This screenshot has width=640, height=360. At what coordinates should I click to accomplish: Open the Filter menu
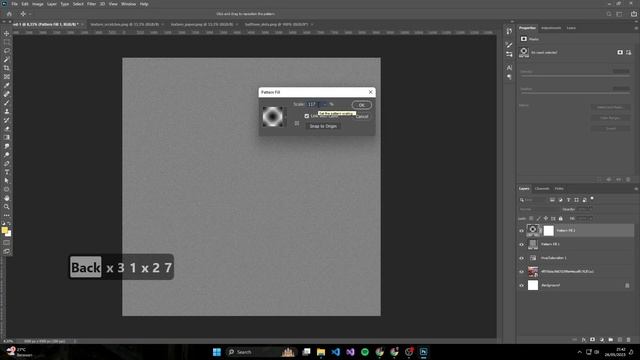[x=91, y=4]
